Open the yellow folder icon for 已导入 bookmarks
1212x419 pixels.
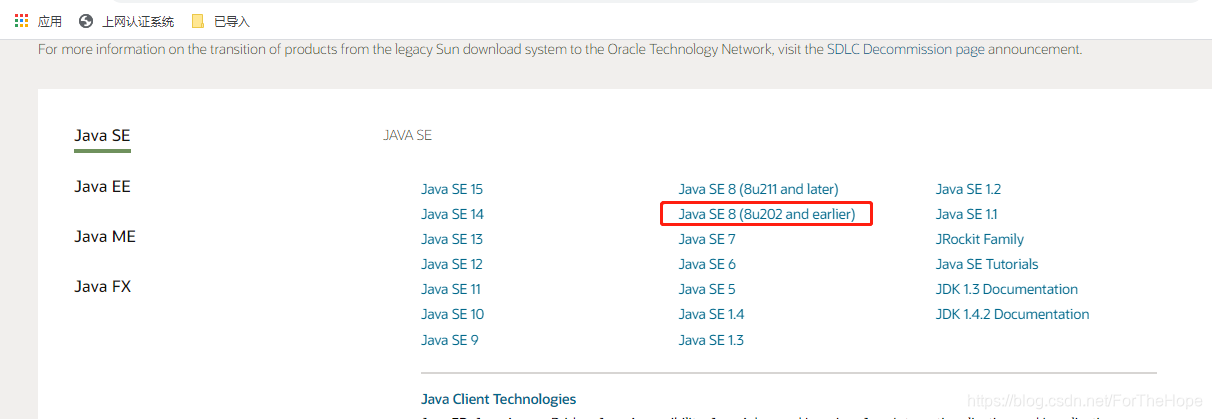coord(198,21)
